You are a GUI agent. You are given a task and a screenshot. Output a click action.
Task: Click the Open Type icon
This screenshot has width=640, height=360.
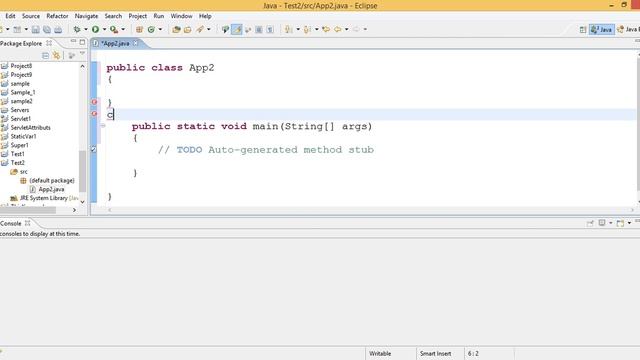click(176, 29)
